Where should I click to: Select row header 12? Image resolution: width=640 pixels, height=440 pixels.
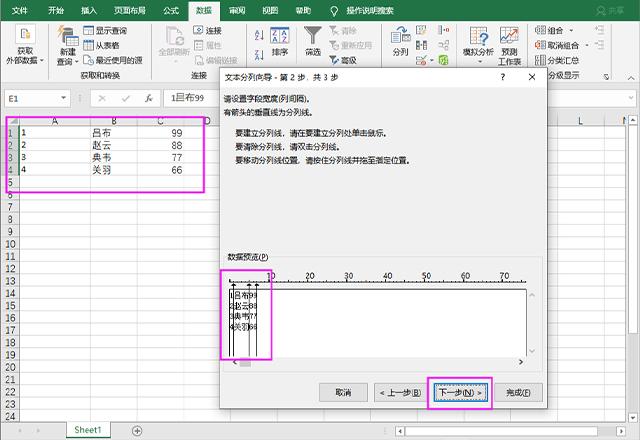[10, 269]
